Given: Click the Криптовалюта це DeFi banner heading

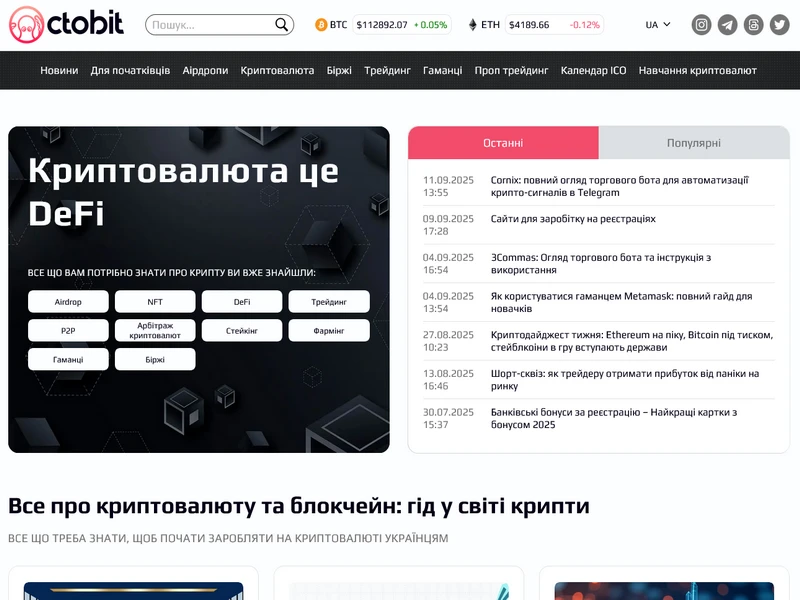Looking at the screenshot, I should pyautogui.click(x=183, y=192).
